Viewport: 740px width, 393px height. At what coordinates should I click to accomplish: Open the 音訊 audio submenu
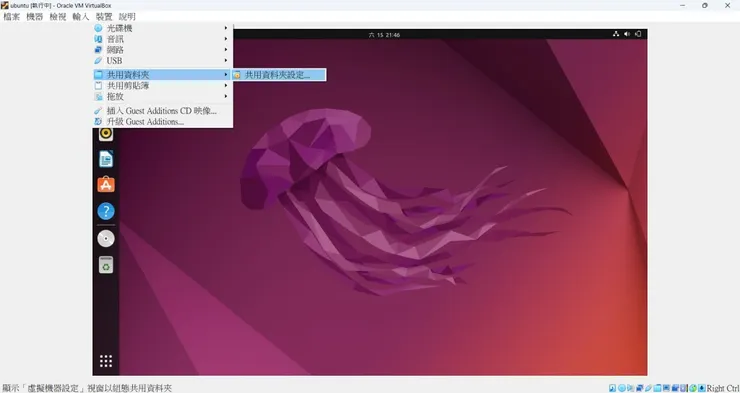162,39
